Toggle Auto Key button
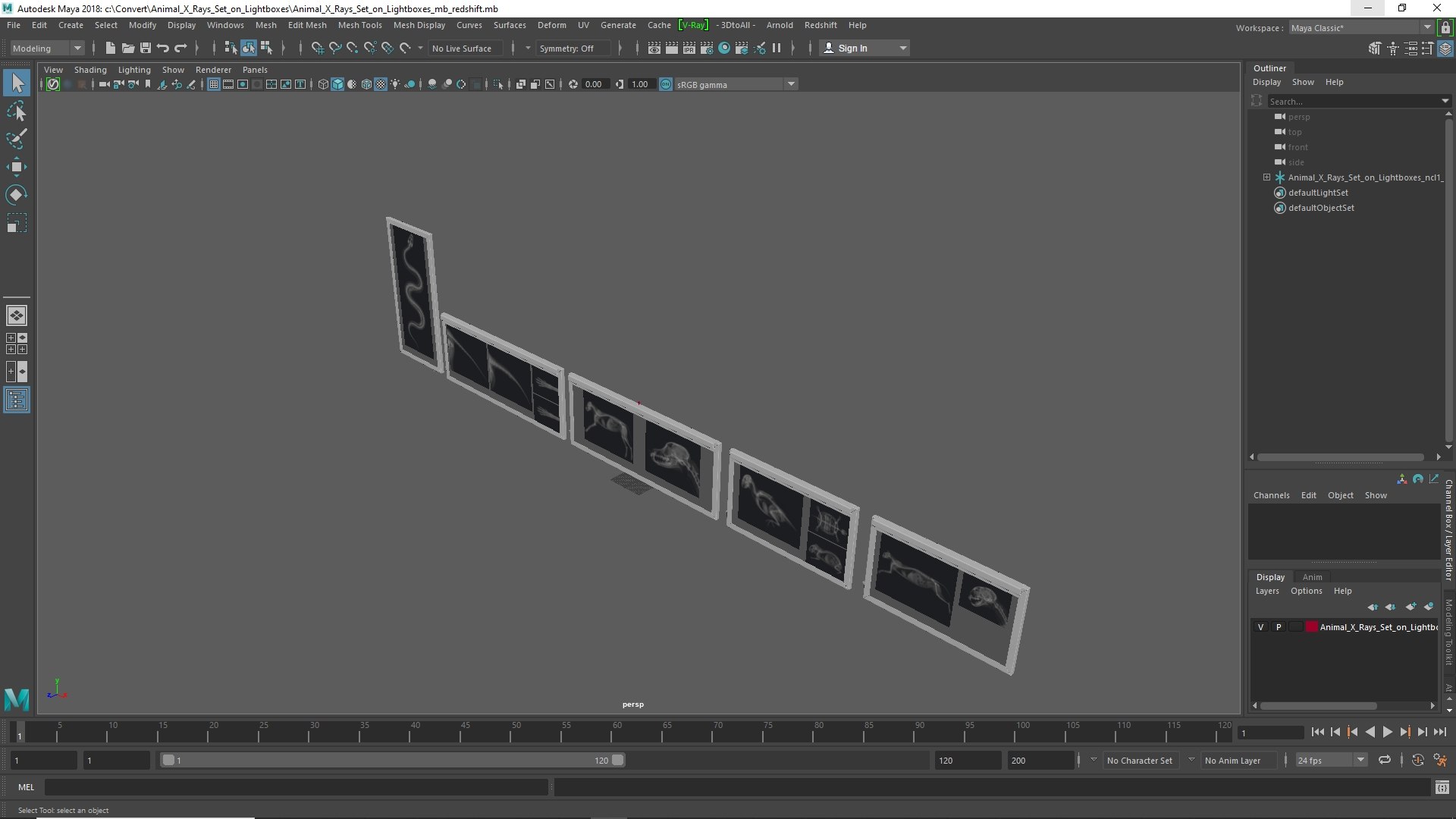 pyautogui.click(x=1417, y=760)
